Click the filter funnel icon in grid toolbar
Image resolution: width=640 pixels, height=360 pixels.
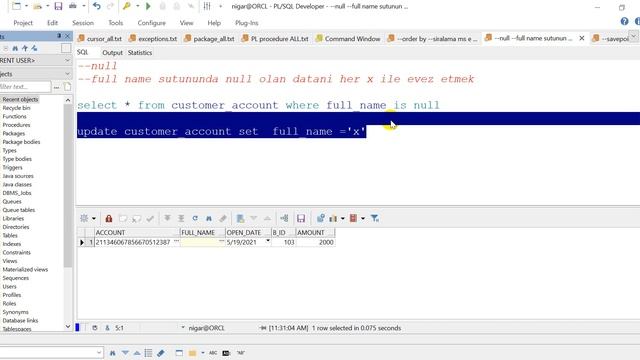point(375,218)
